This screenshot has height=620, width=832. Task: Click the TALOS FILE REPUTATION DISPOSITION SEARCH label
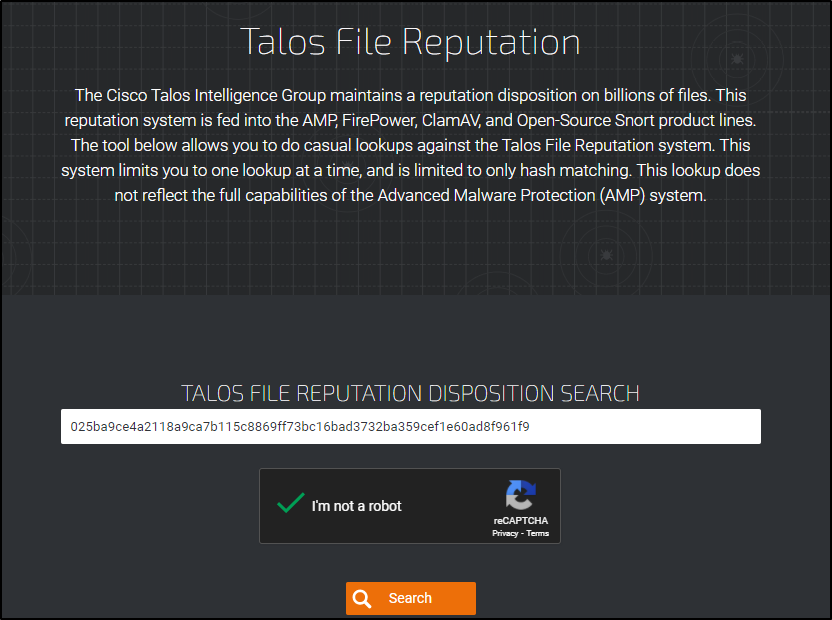[410, 393]
